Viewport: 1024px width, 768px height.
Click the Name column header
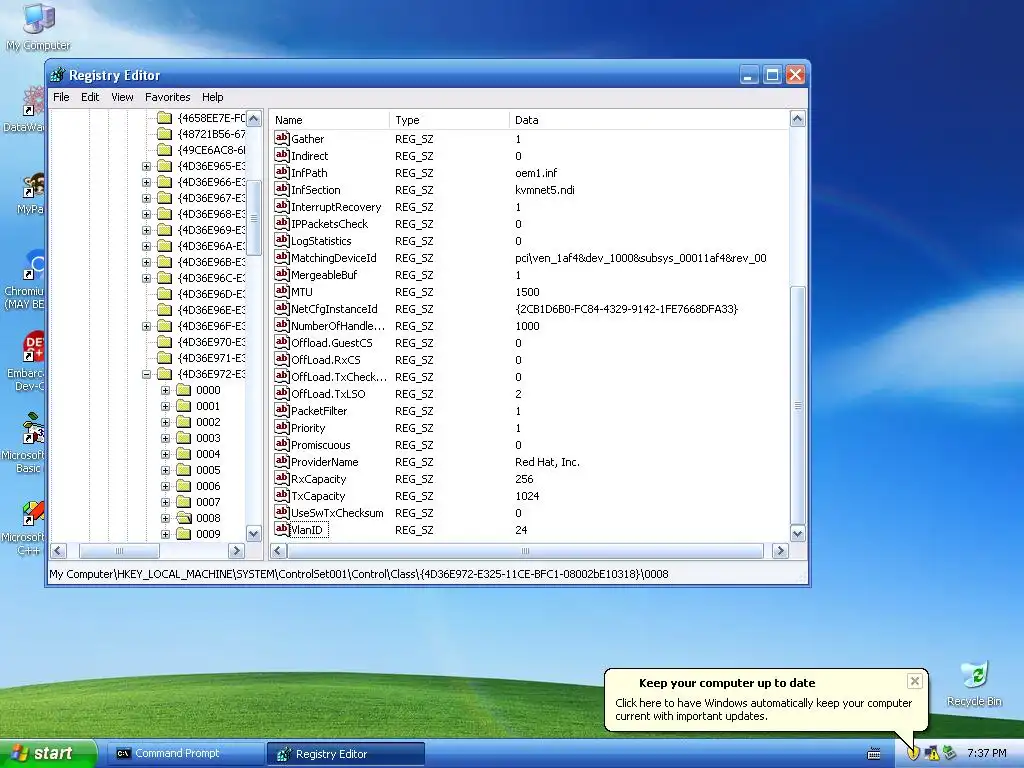click(x=329, y=120)
